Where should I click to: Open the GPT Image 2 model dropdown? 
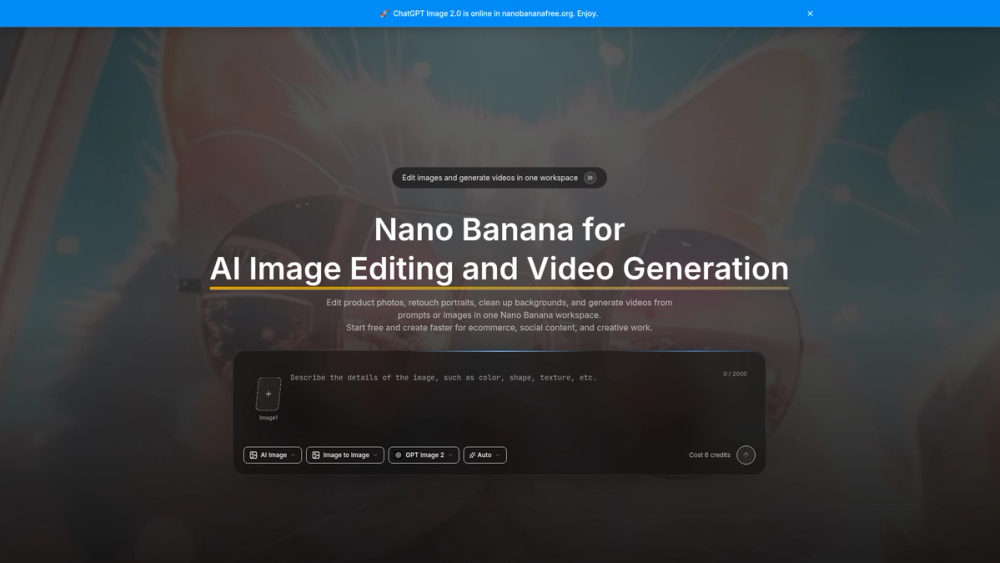(423, 455)
